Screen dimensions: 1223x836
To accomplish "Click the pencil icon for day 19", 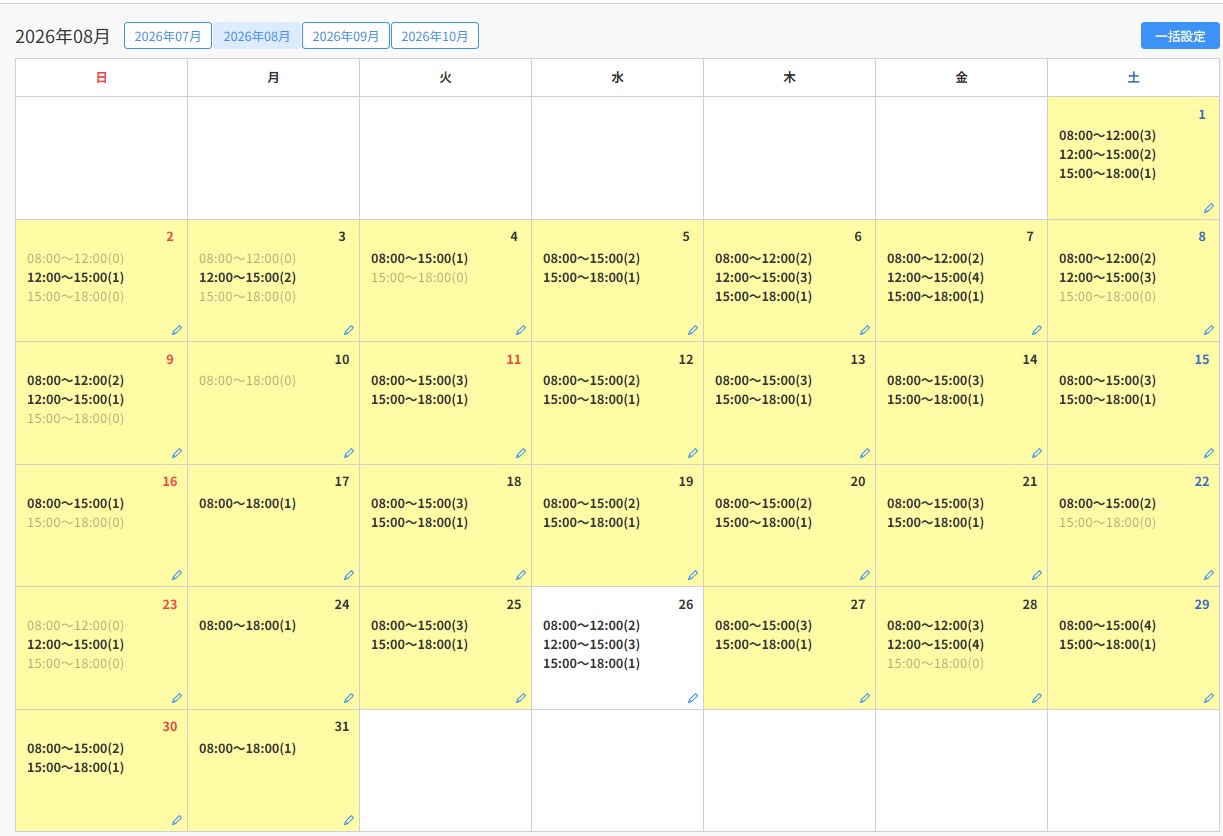I will (x=692, y=575).
